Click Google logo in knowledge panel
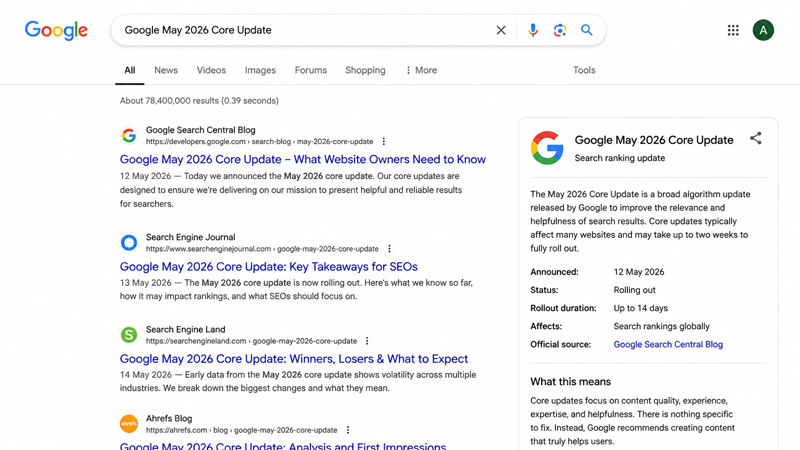 [547, 148]
